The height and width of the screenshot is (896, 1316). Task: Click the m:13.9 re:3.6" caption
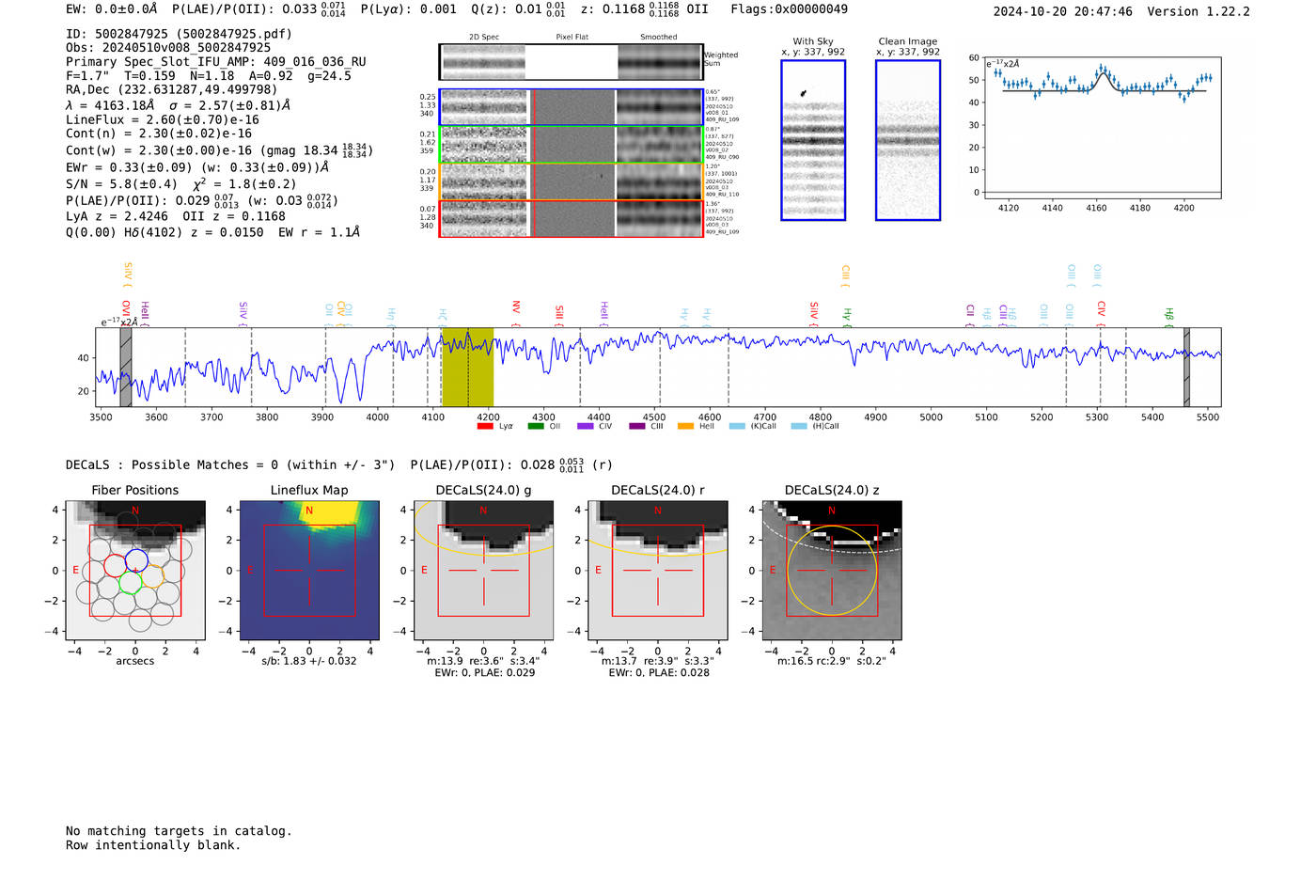(x=483, y=661)
